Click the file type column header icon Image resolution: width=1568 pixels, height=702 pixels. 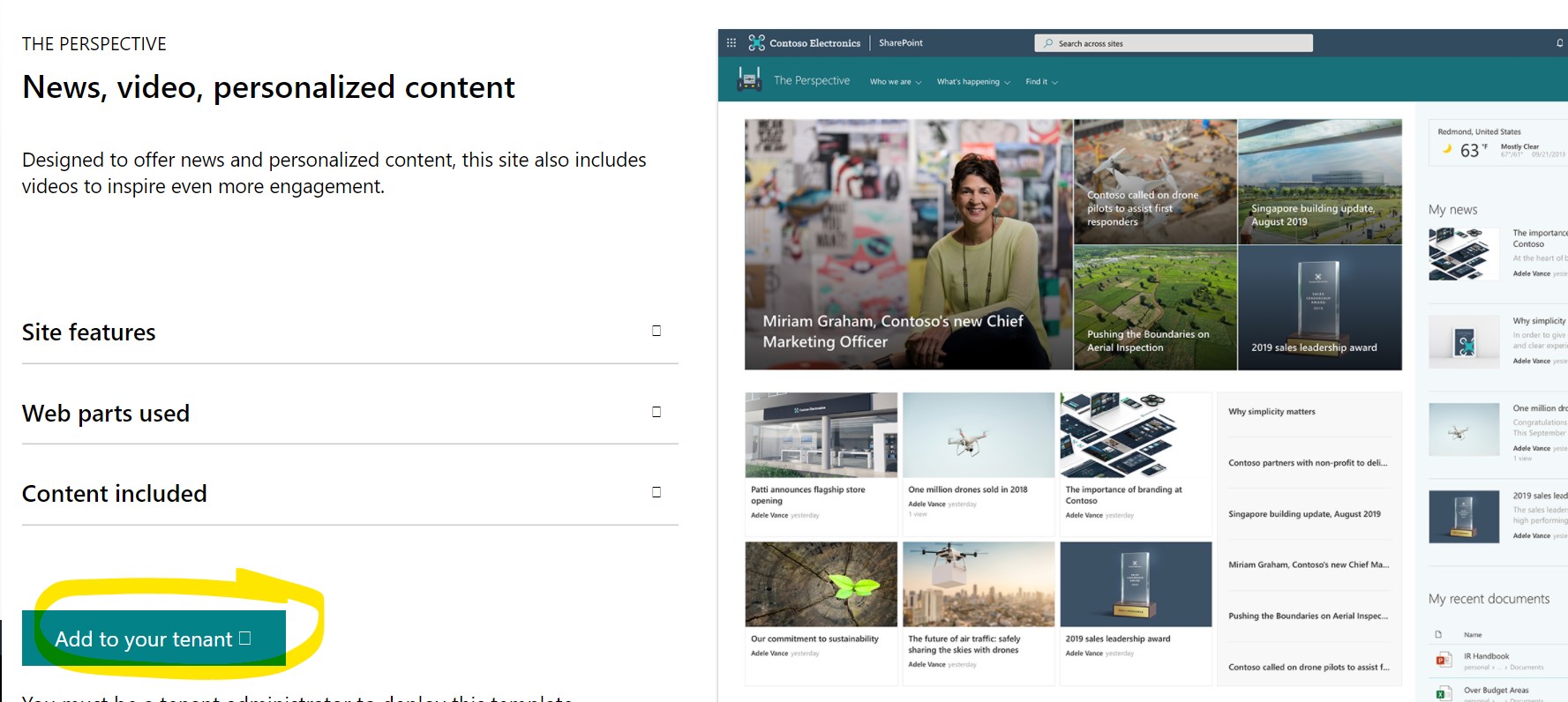click(1438, 635)
